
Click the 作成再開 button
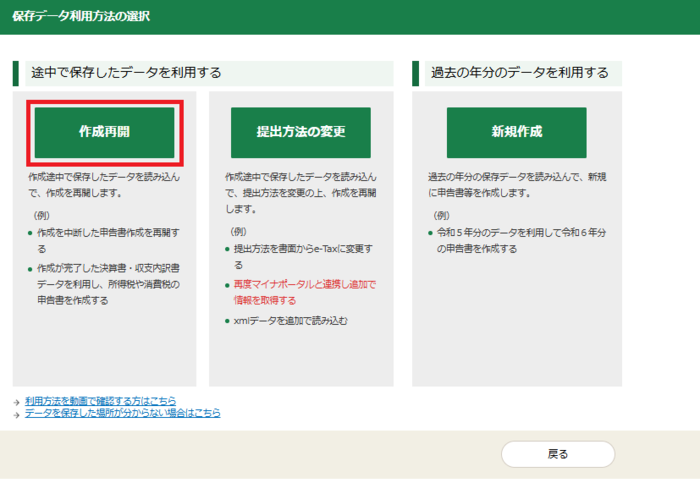[104, 132]
